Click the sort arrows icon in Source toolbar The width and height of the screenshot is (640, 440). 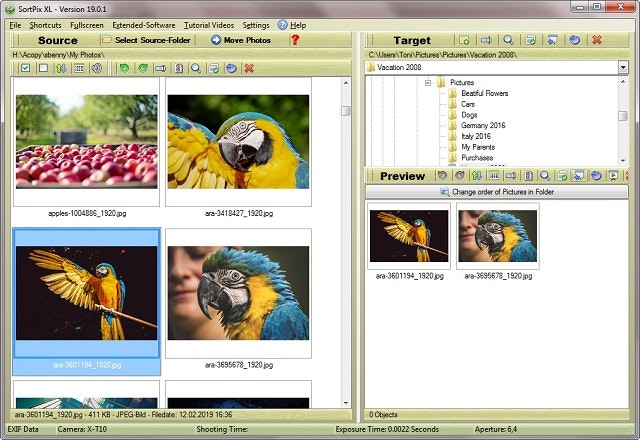pyautogui.click(x=61, y=68)
